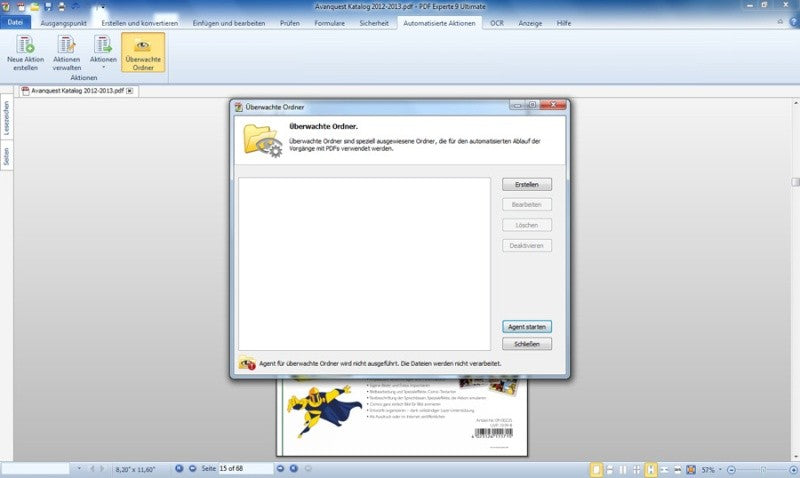
Task: Click Schließen to dismiss the dialog
Action: point(527,344)
